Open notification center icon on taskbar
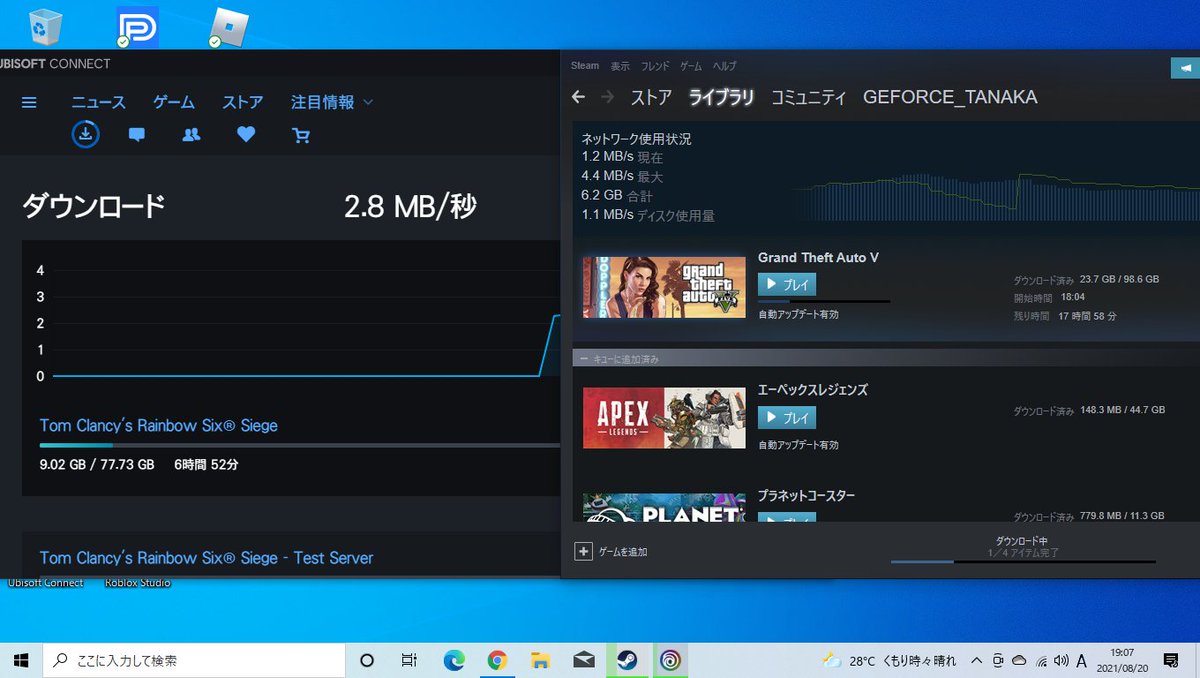Viewport: 1200px width, 678px height. 1170,660
